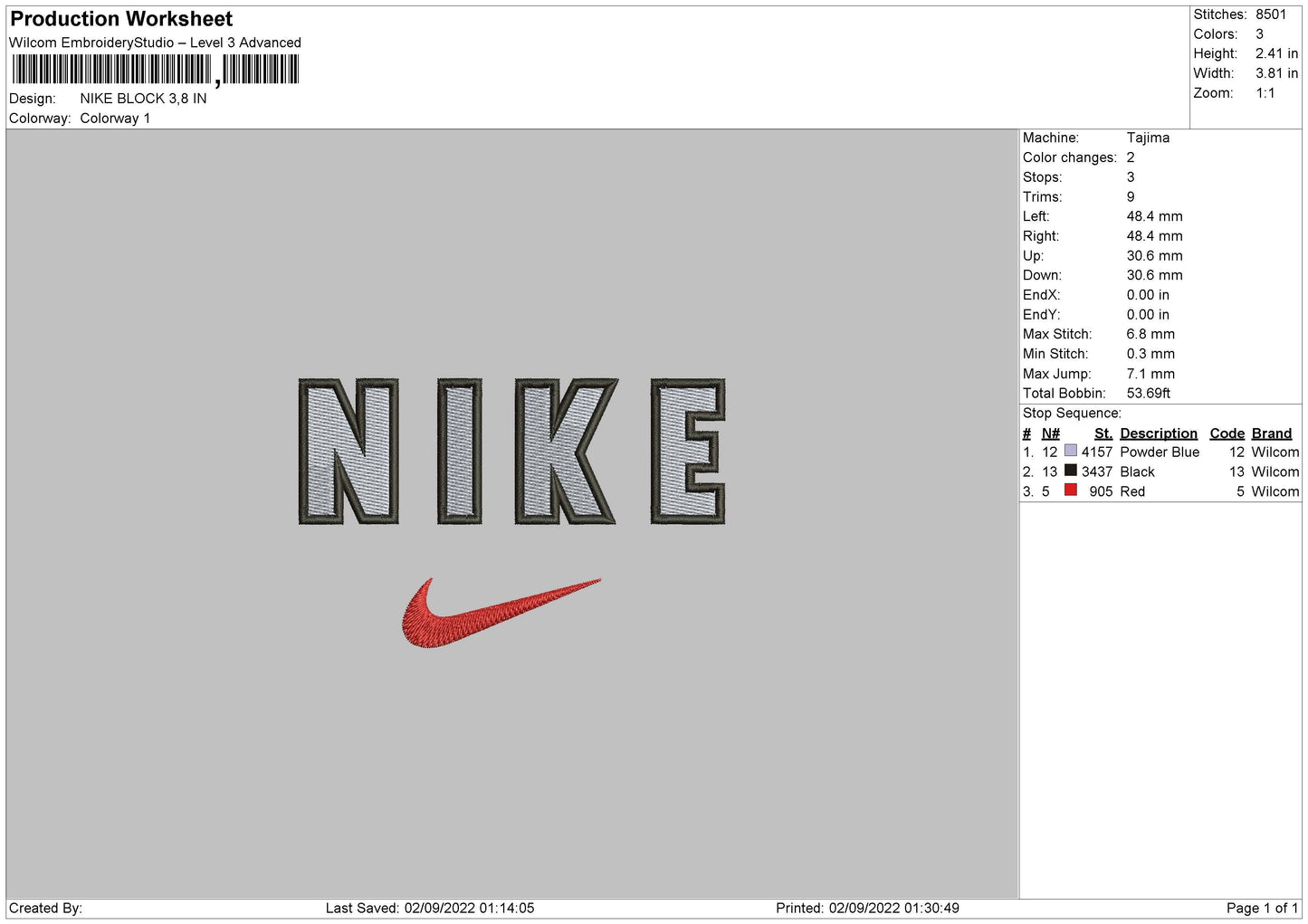1308x924 pixels.
Task: Click the Max Jump value '7.1 mm'
Action: pos(1150,374)
